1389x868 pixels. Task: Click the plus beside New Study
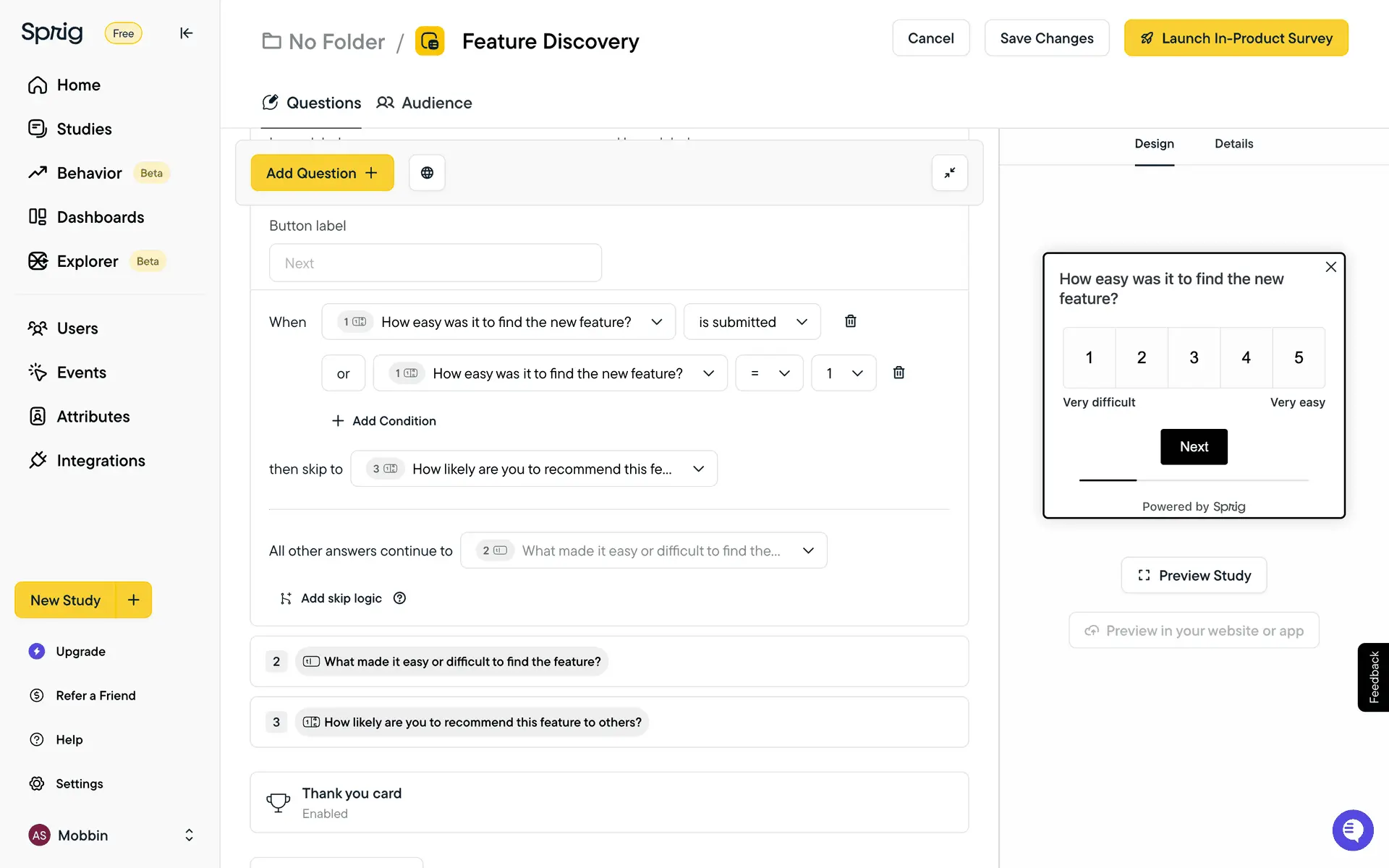tap(134, 600)
